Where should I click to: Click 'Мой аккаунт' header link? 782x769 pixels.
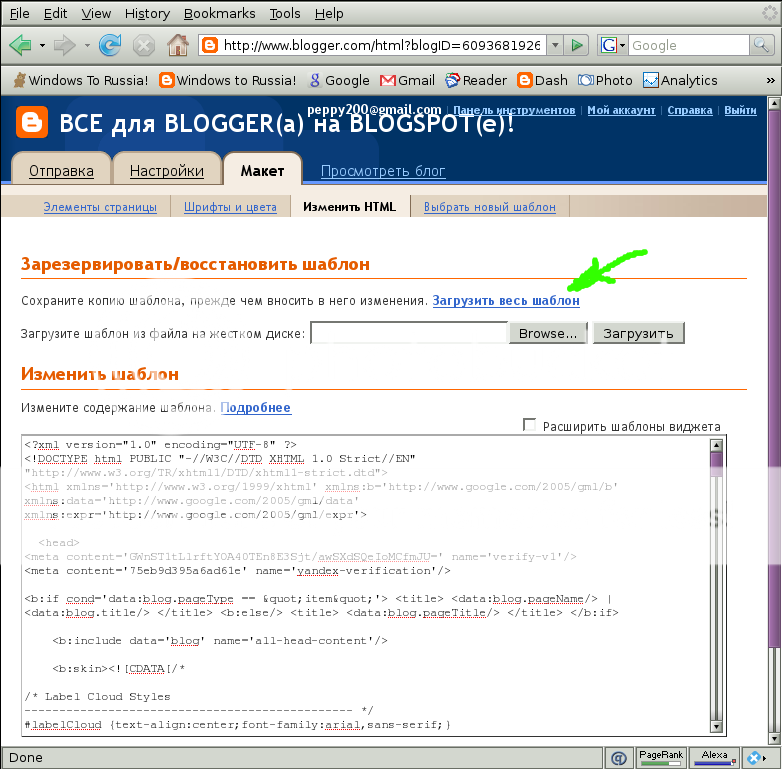[x=621, y=110]
